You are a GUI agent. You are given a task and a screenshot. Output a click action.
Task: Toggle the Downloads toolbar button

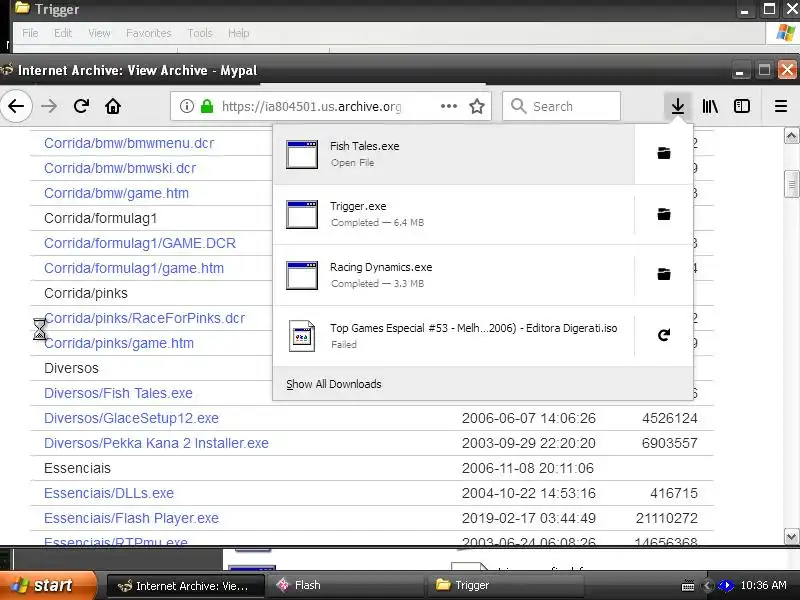point(678,106)
